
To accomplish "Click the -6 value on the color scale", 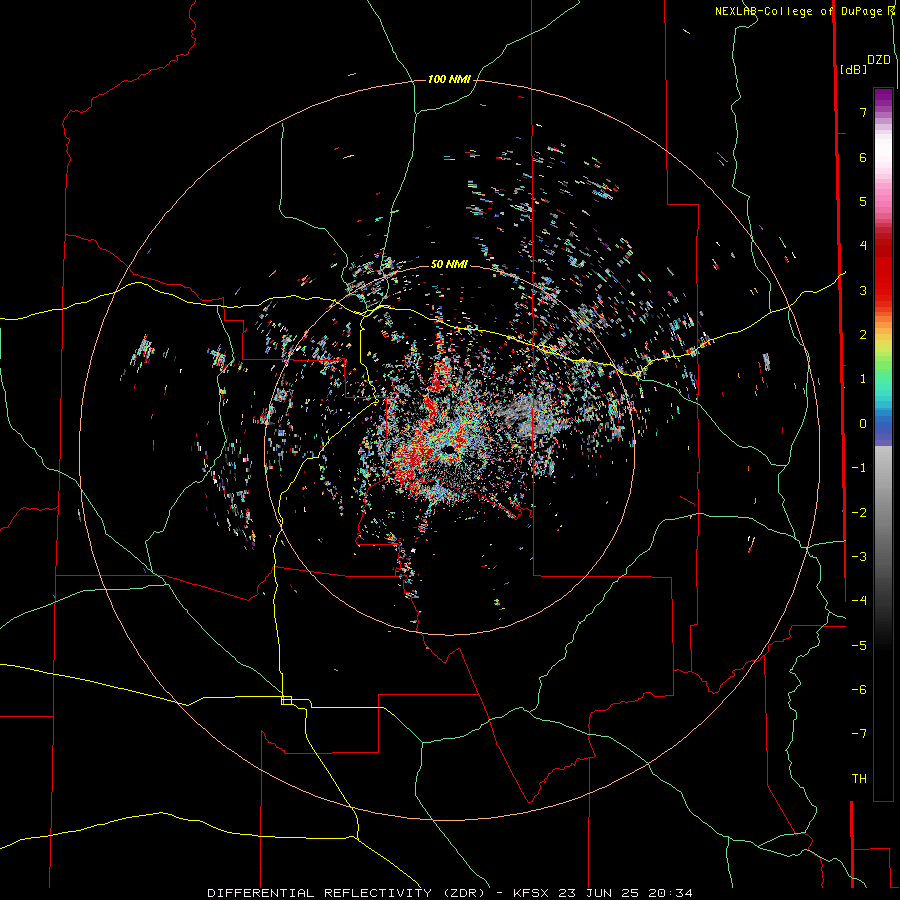I will coord(859,690).
